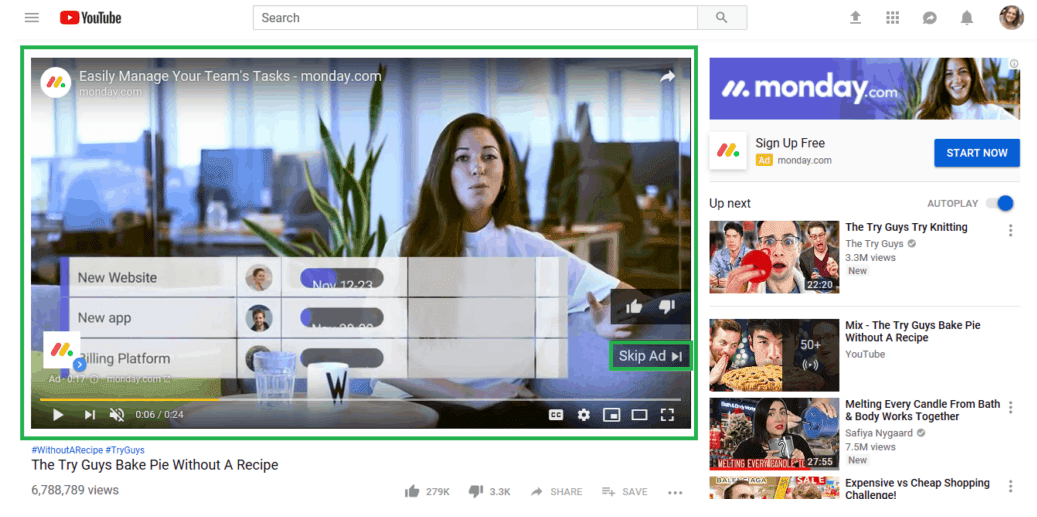Open the upload video icon
The height and width of the screenshot is (517, 1037).
click(x=856, y=18)
